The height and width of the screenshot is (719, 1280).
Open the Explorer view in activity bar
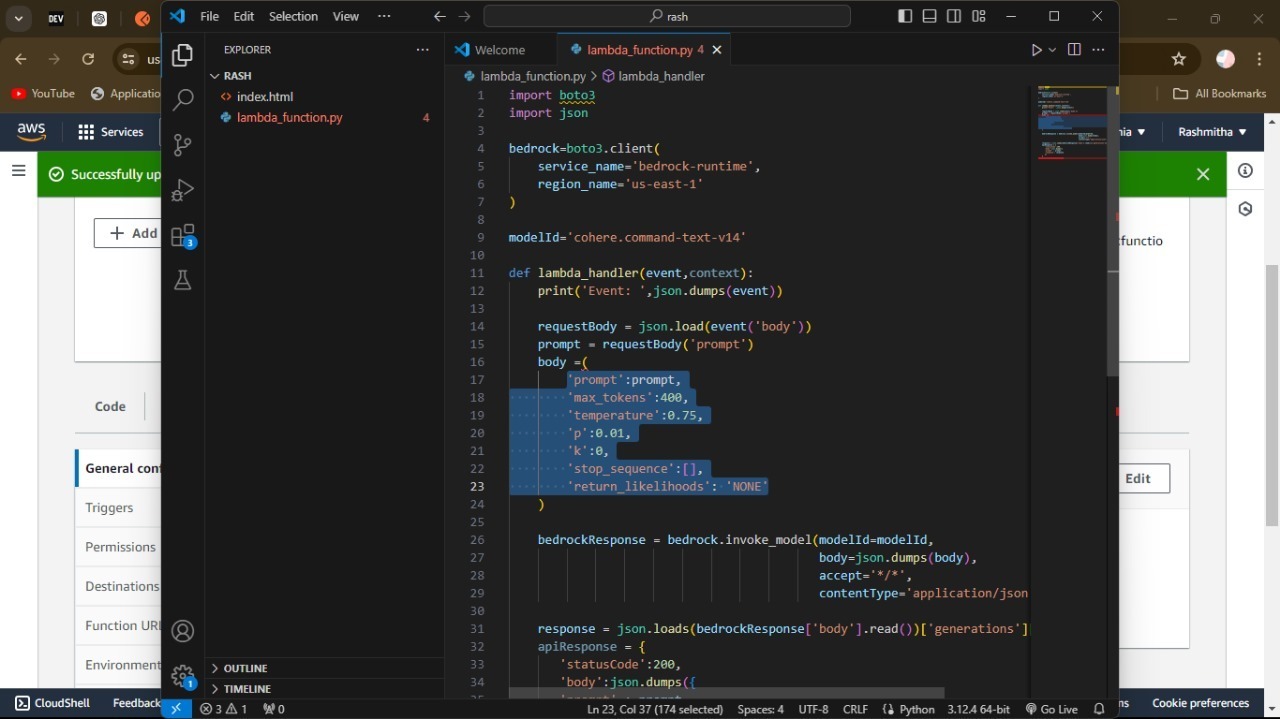(x=182, y=56)
